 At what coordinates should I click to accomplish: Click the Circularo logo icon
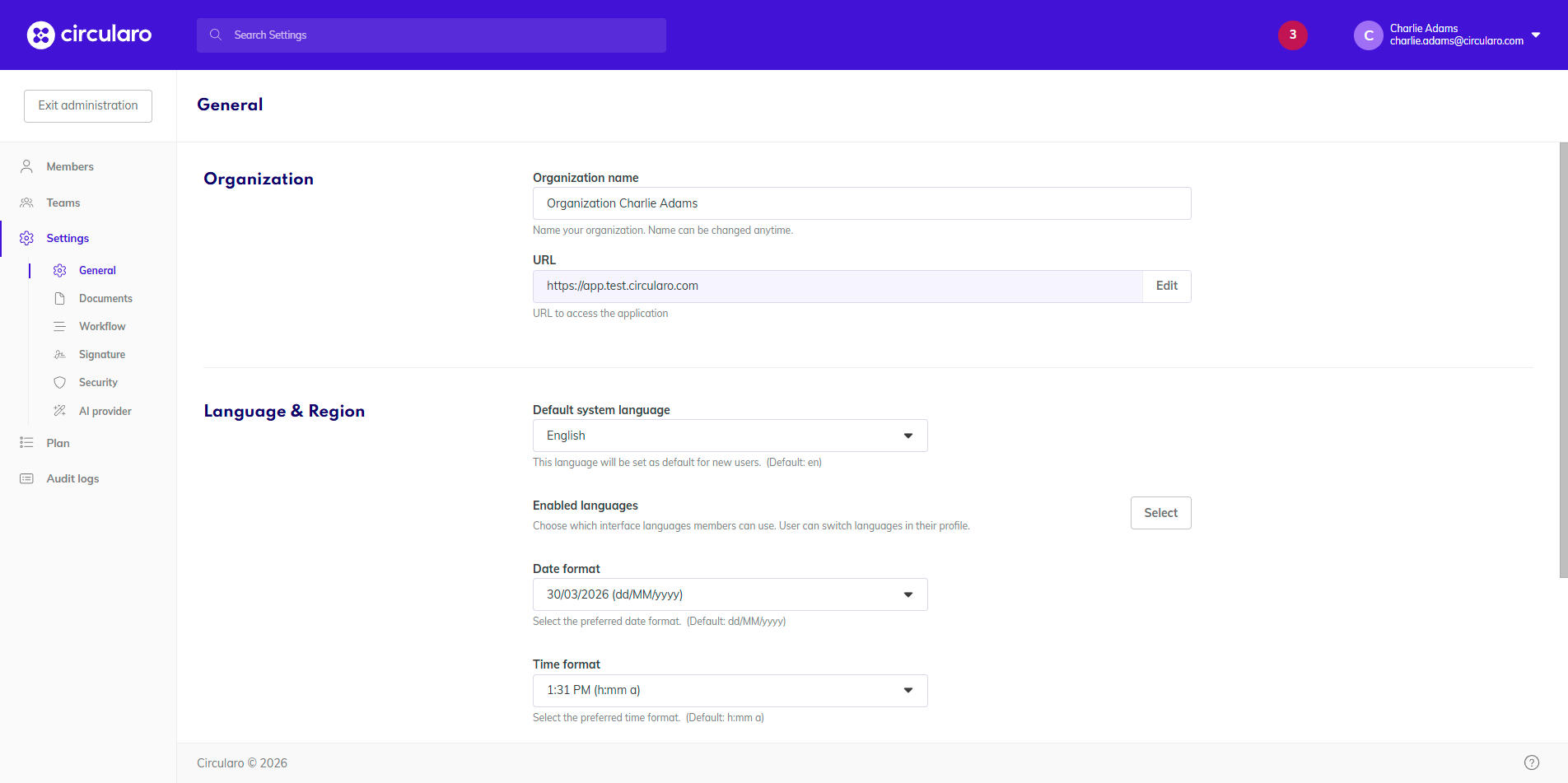[40, 35]
